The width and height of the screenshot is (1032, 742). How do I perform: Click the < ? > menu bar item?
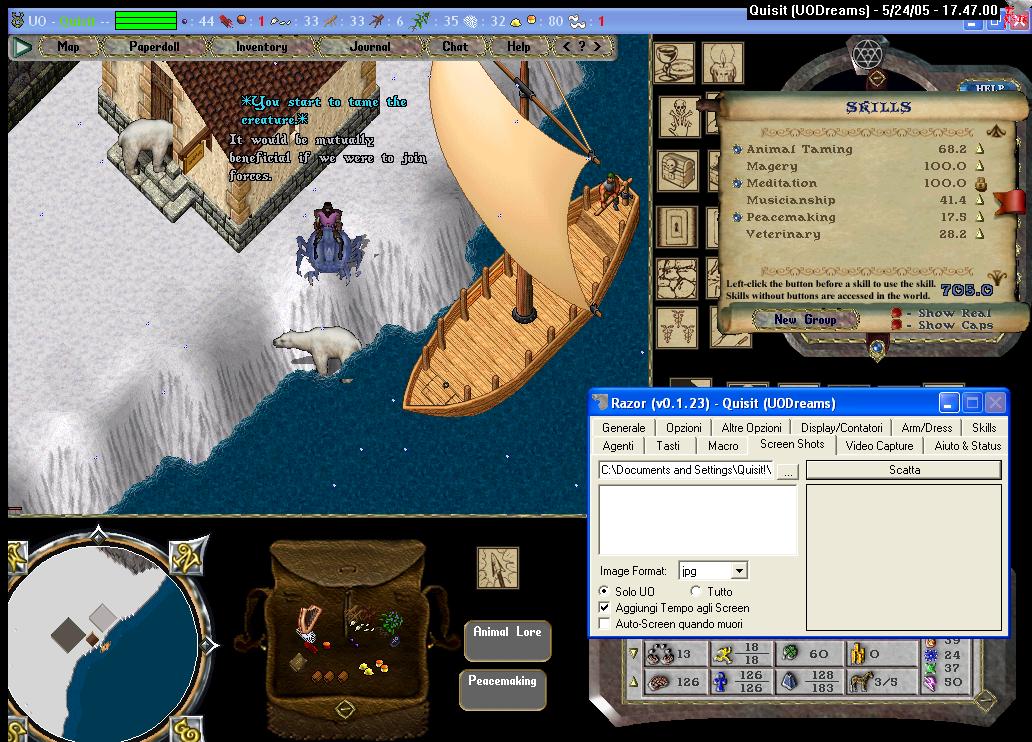click(x=581, y=47)
